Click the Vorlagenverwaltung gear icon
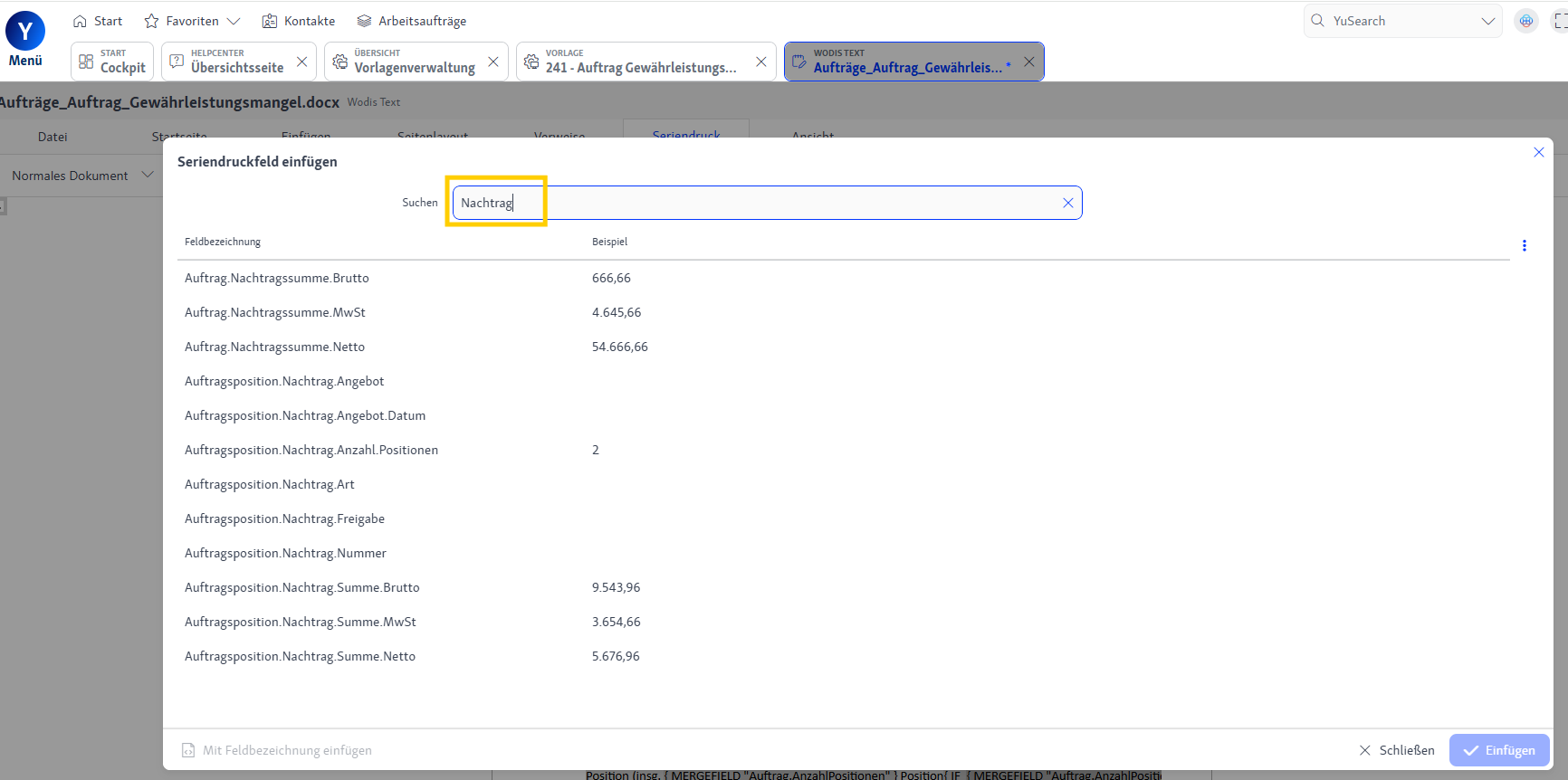 [x=340, y=62]
